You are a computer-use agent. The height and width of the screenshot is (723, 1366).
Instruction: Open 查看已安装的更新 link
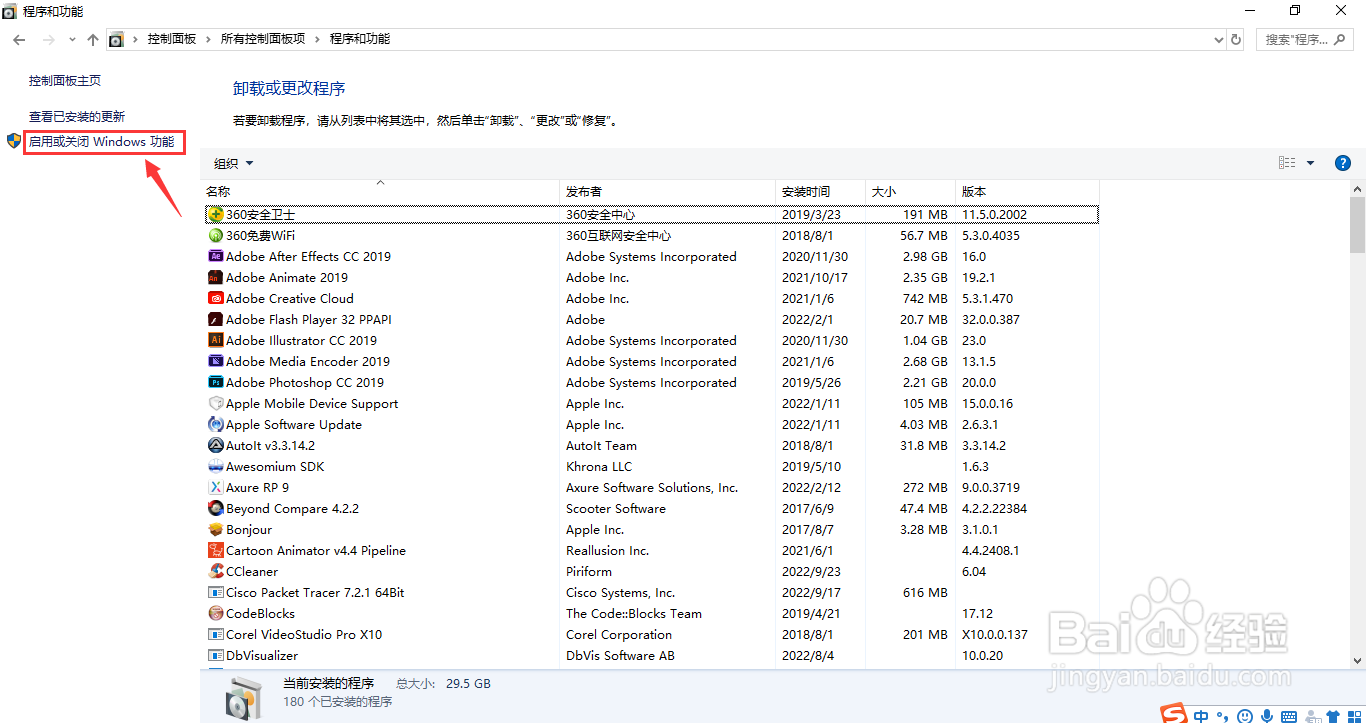point(77,116)
